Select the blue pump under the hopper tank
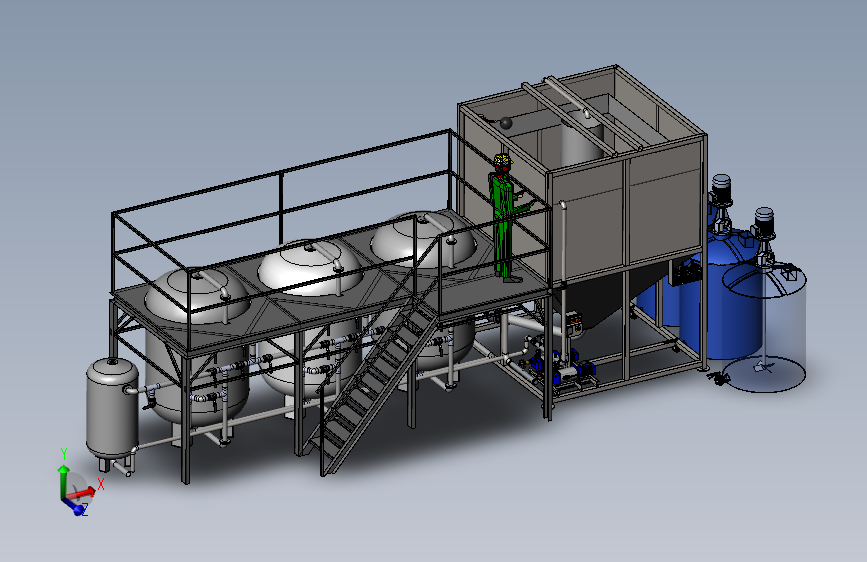This screenshot has height=562, width=867. click(x=572, y=372)
